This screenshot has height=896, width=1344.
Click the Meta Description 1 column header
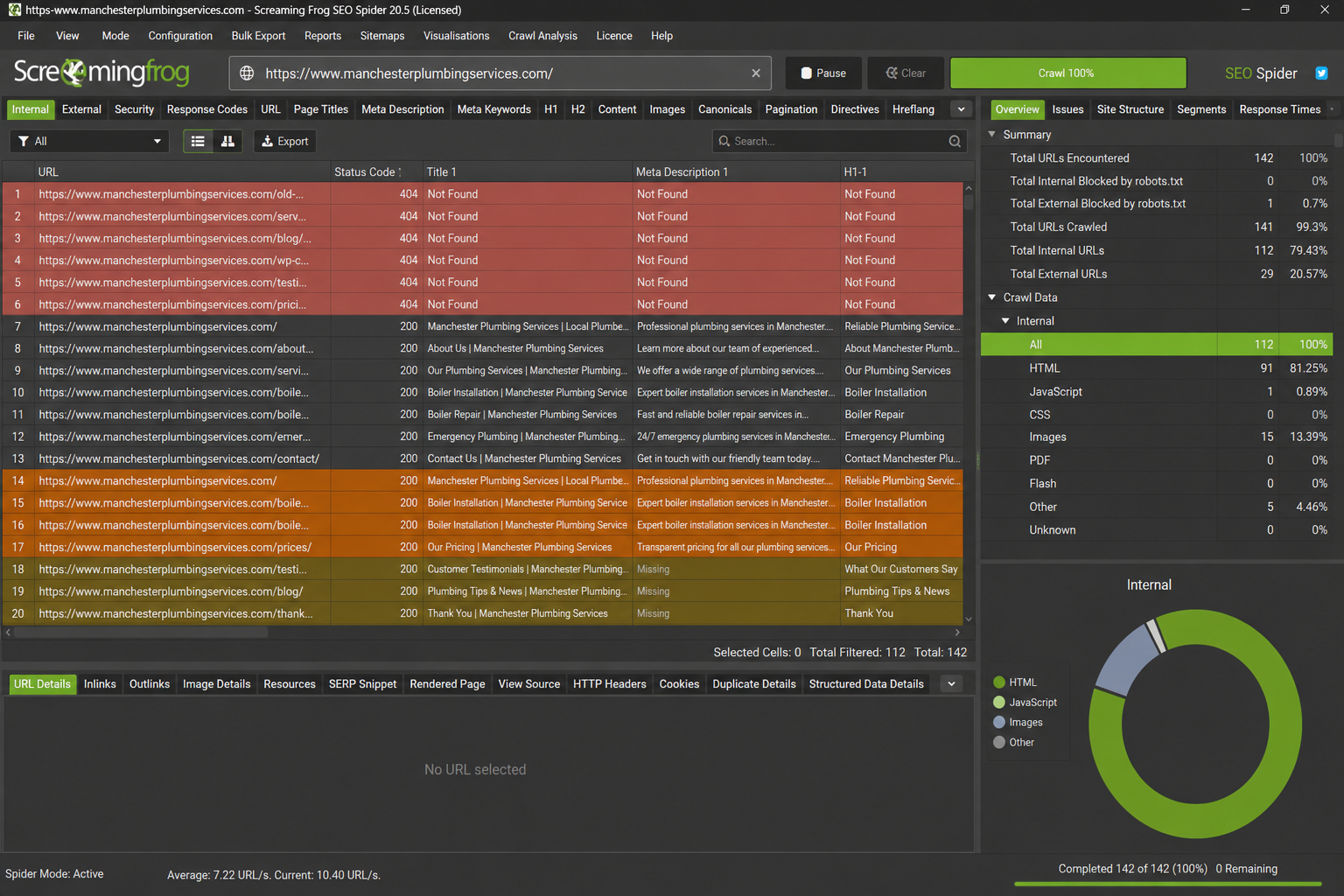[736, 171]
